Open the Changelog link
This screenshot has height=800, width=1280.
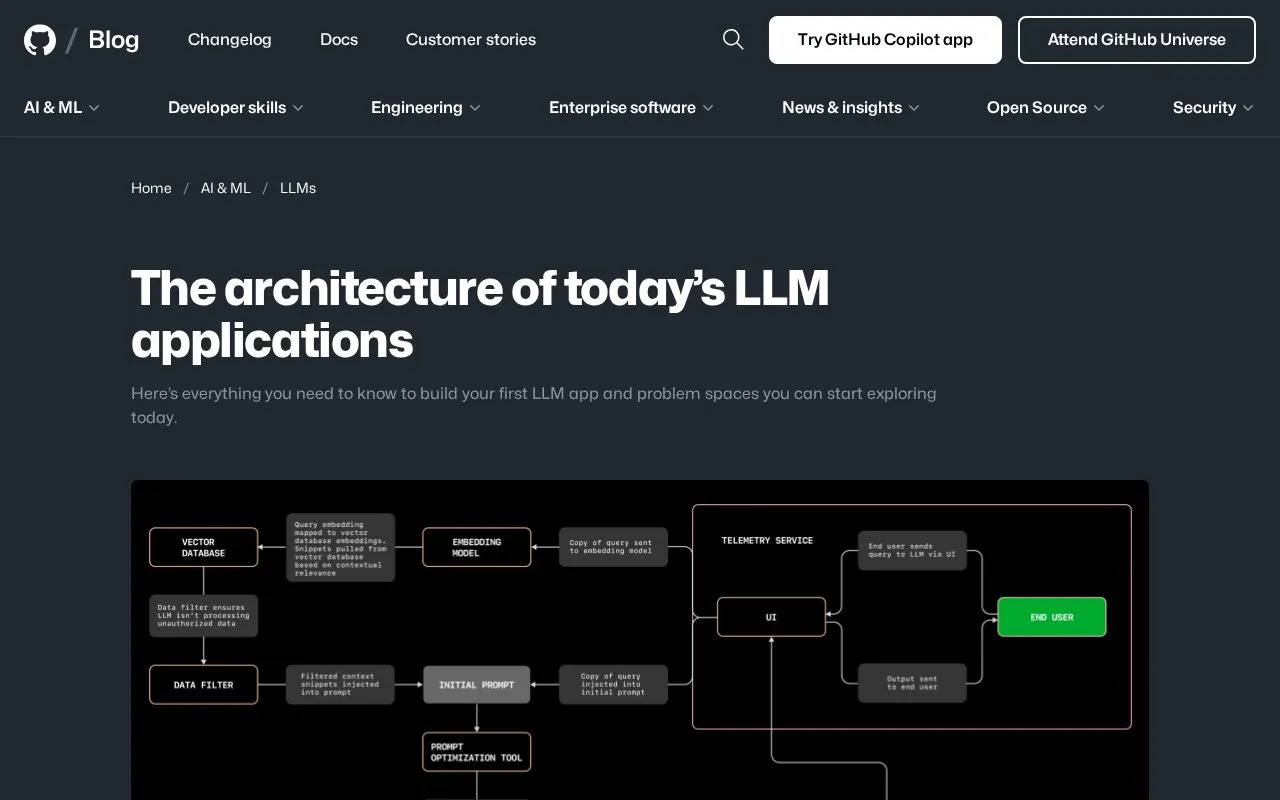(230, 40)
